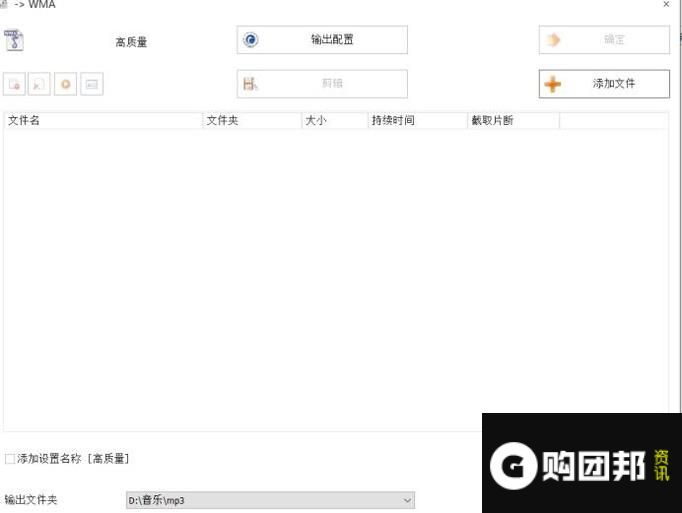
Task: Enable 添加设置名称 [高质量] checkbox
Action: tap(10, 459)
